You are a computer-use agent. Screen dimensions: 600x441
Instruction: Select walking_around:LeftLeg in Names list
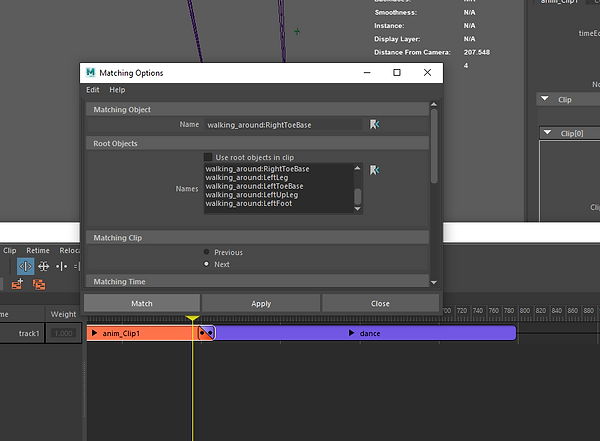(x=247, y=178)
